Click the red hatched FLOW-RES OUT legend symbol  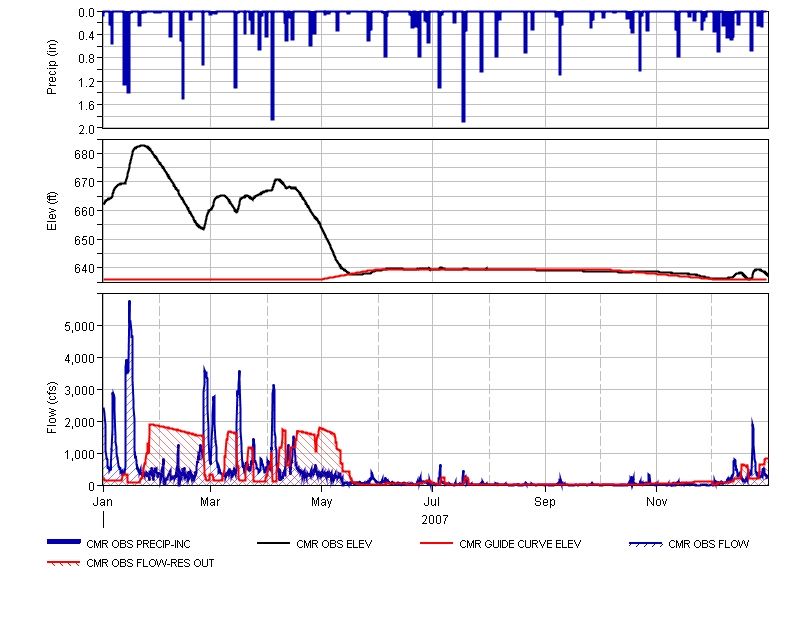click(66, 563)
